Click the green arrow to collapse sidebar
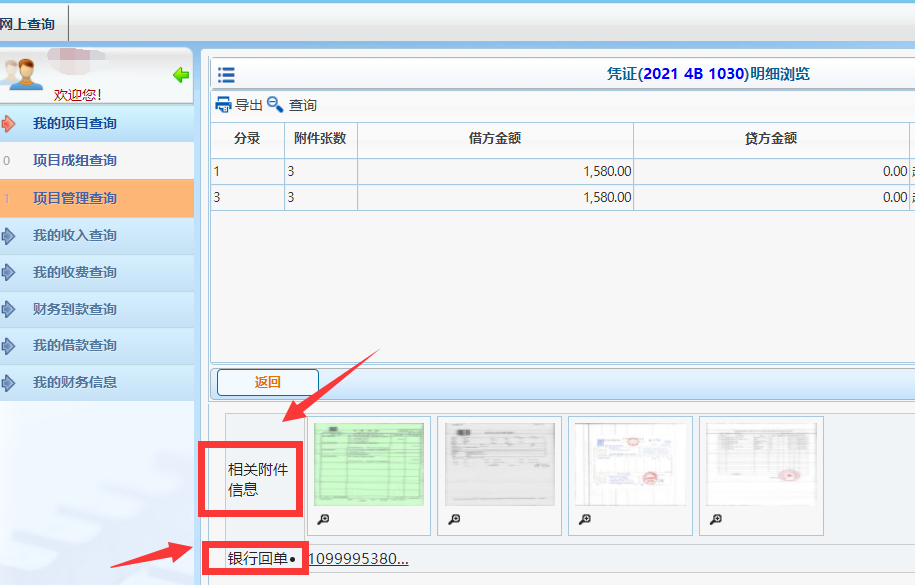 click(181, 75)
